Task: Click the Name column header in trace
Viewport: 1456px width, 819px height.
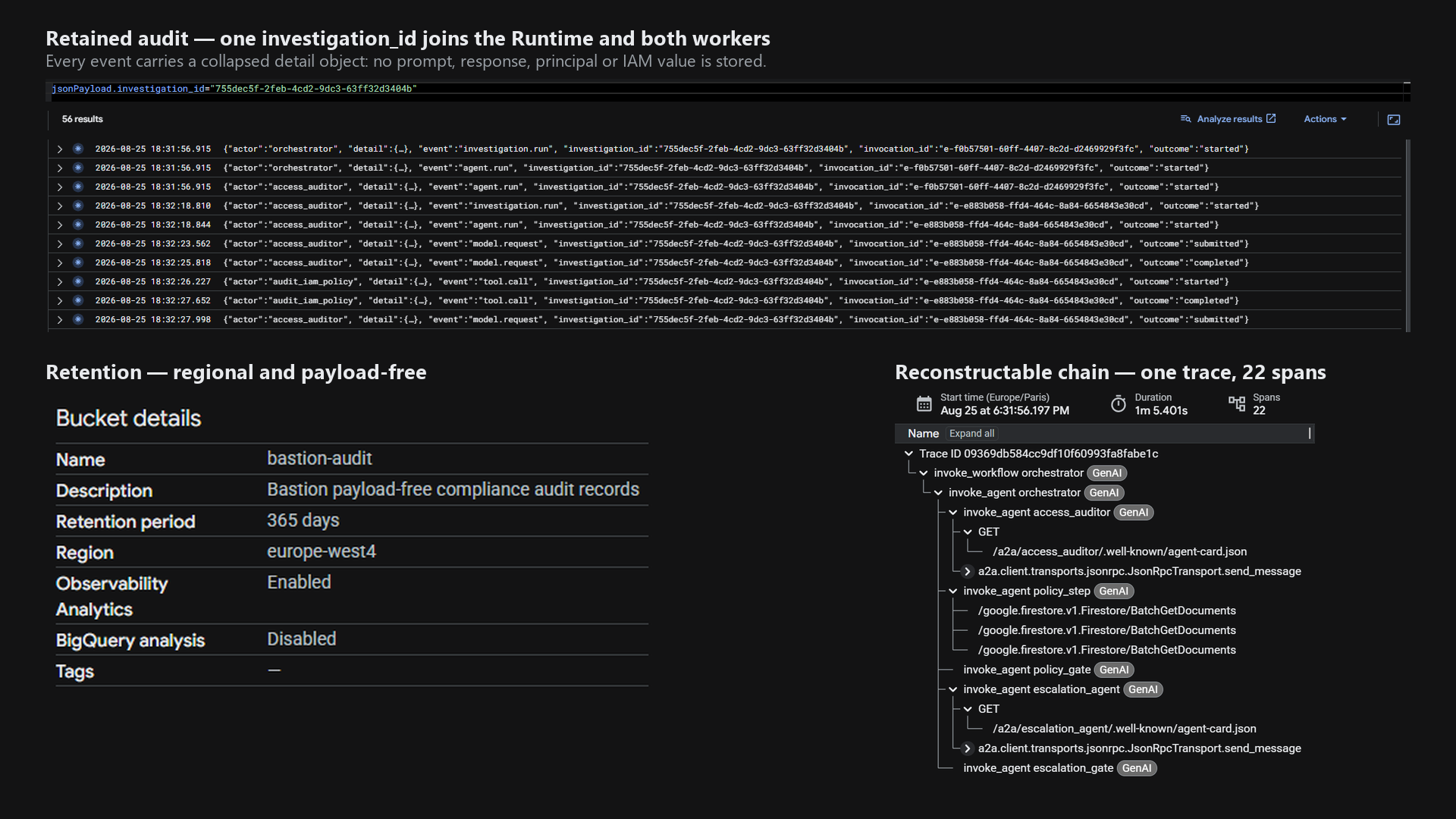Action: [923, 434]
